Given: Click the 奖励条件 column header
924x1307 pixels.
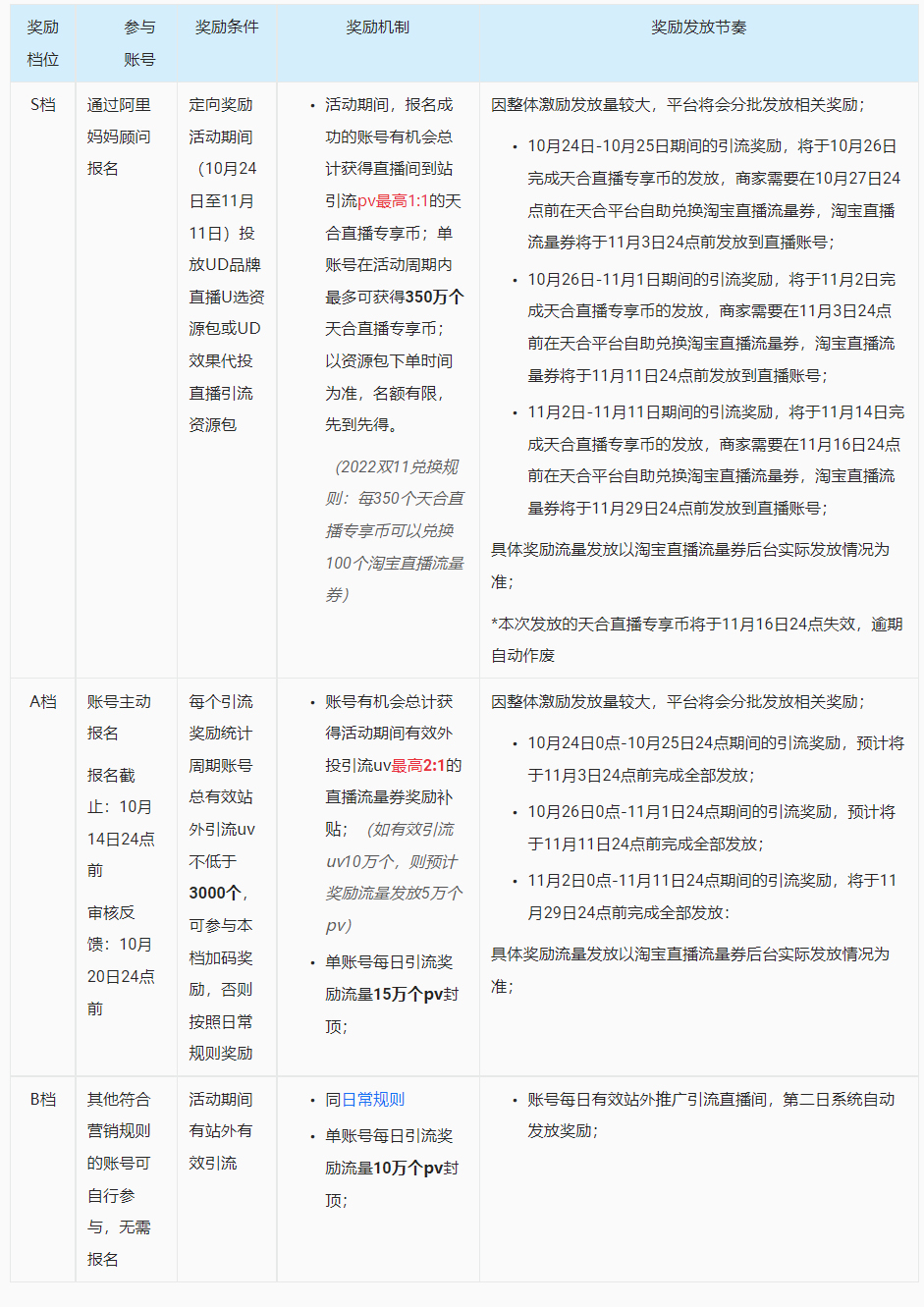Looking at the screenshot, I should click(226, 28).
